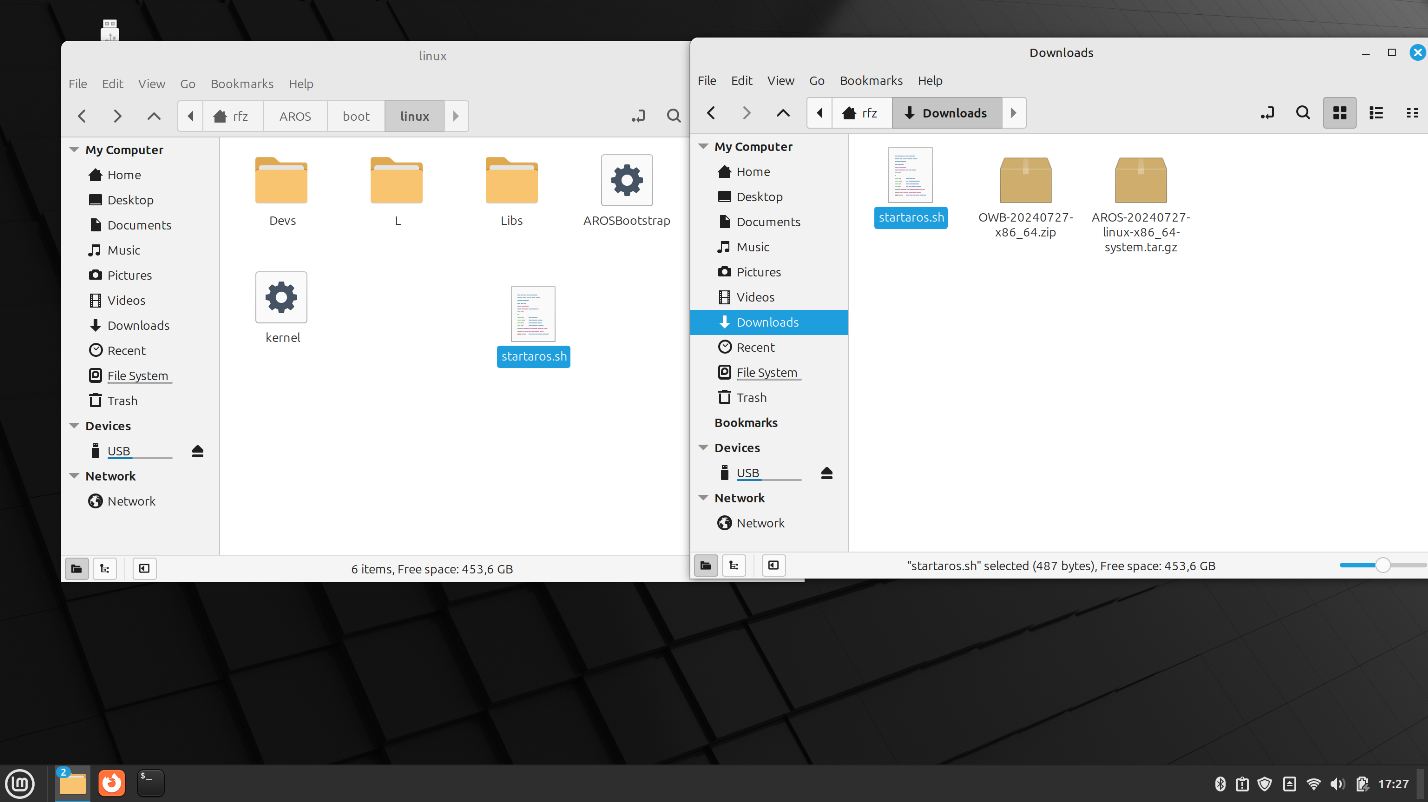This screenshot has height=802, width=1428.
Task: Select startaros.sh in Downloads window
Action: coord(910,188)
